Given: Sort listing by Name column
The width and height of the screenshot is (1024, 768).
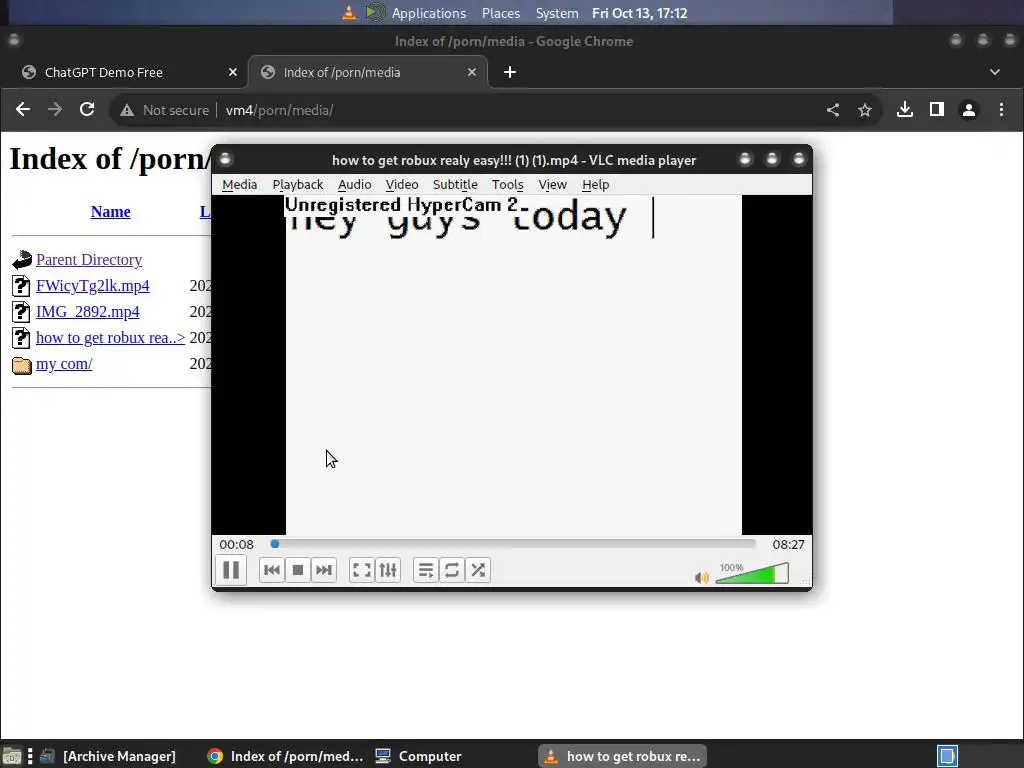Looking at the screenshot, I should (x=110, y=212).
